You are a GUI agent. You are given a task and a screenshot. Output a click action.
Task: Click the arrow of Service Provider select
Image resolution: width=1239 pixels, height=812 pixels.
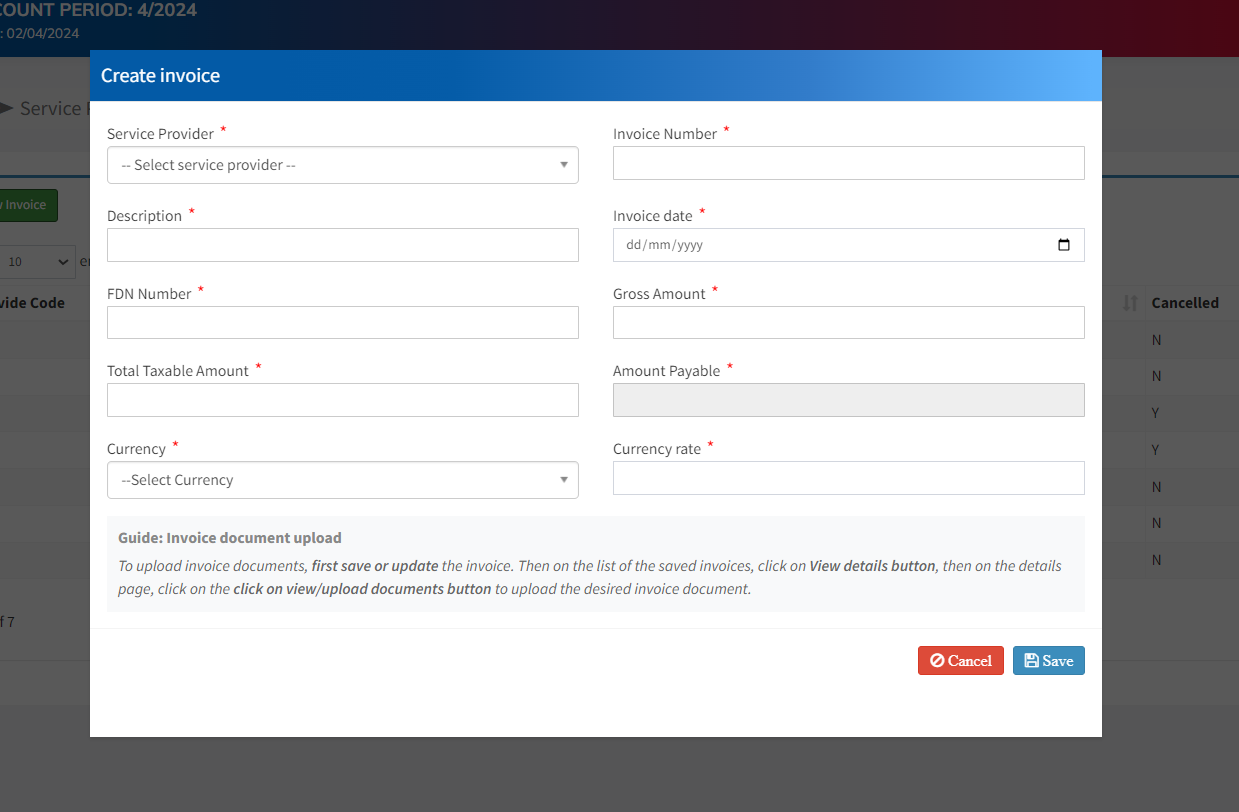564,165
